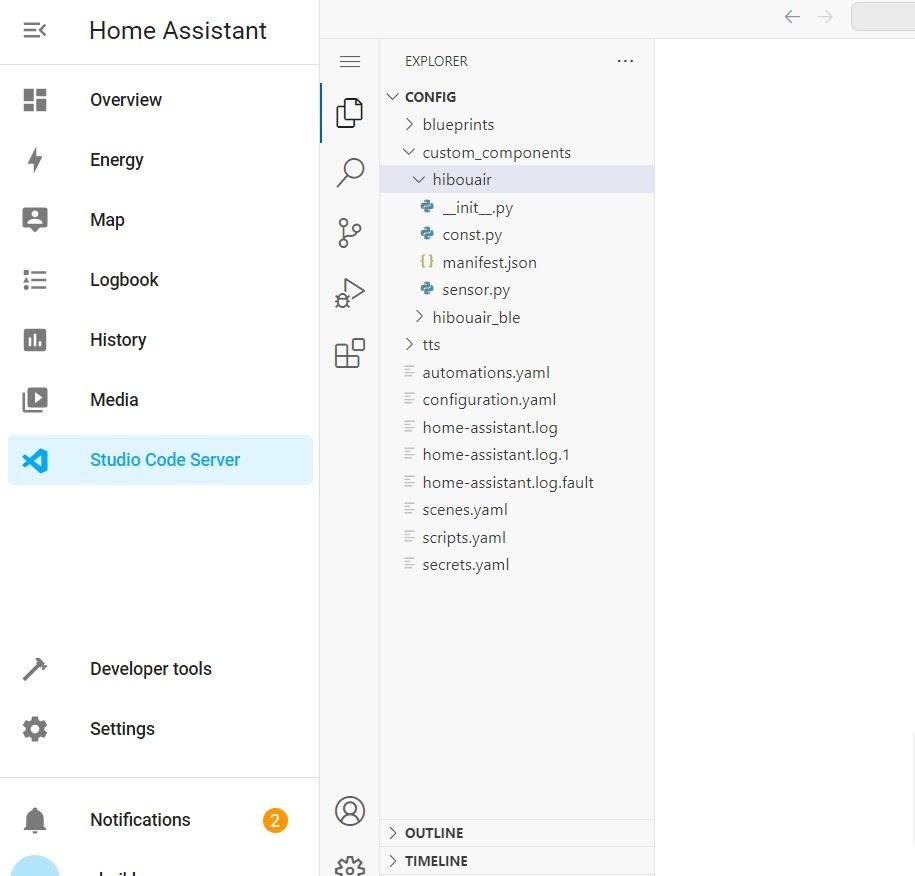Open the Energy page
Viewport: 915px width, 876px height.
160,160
